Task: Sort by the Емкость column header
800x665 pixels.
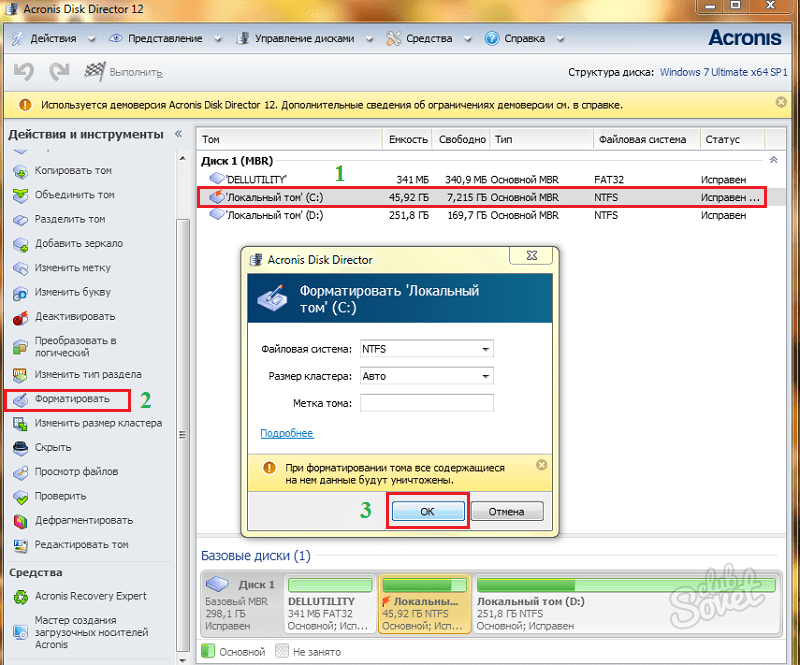Action: pos(408,139)
